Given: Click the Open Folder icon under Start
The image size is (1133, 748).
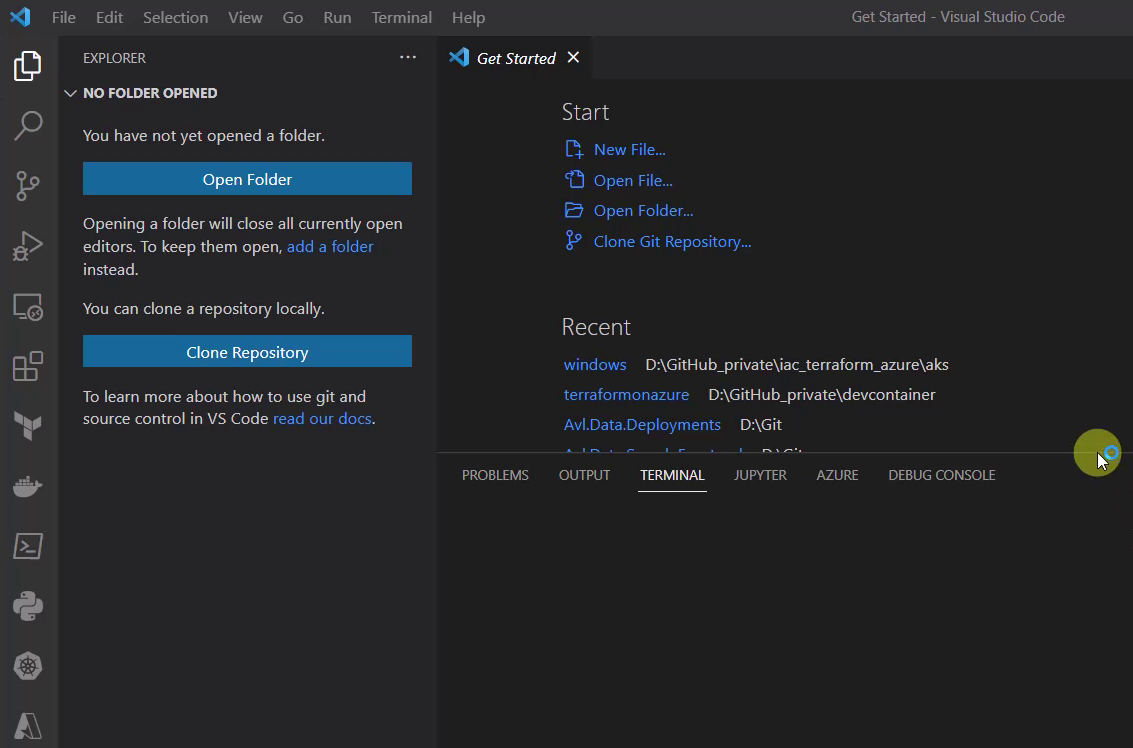Looking at the screenshot, I should (574, 210).
